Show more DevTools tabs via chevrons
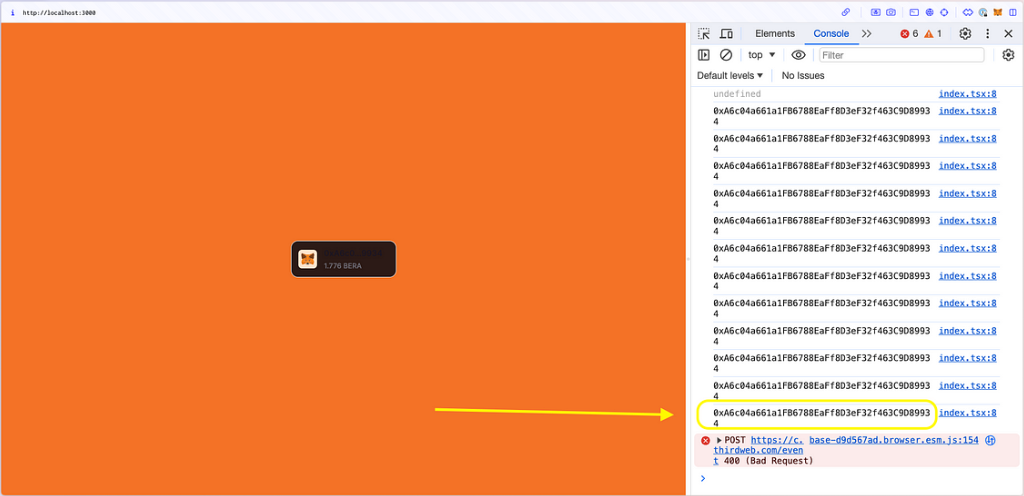 pyautogui.click(x=866, y=34)
